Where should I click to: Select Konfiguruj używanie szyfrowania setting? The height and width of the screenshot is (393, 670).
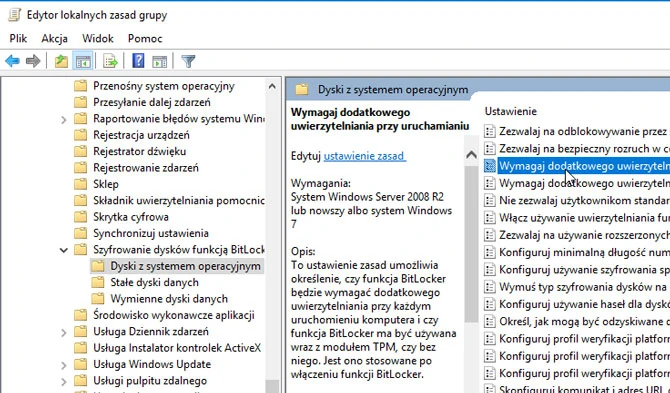pos(584,270)
